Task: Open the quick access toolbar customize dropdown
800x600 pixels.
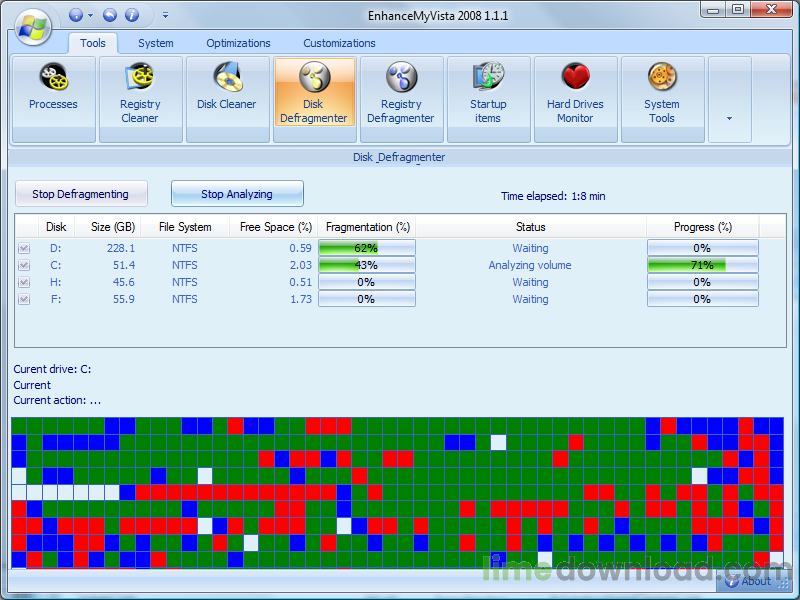Action: pyautogui.click(x=165, y=15)
